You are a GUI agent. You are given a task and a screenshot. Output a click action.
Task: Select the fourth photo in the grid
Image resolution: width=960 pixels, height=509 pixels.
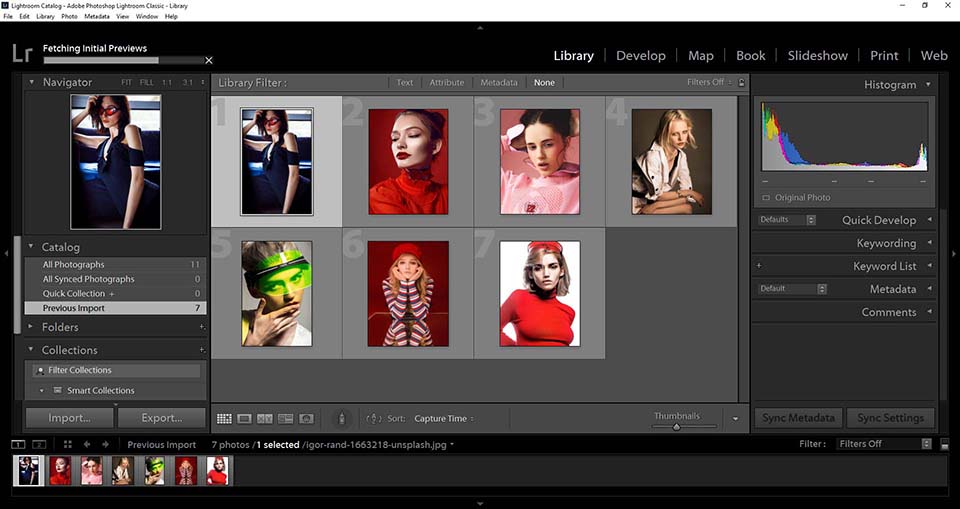671,161
